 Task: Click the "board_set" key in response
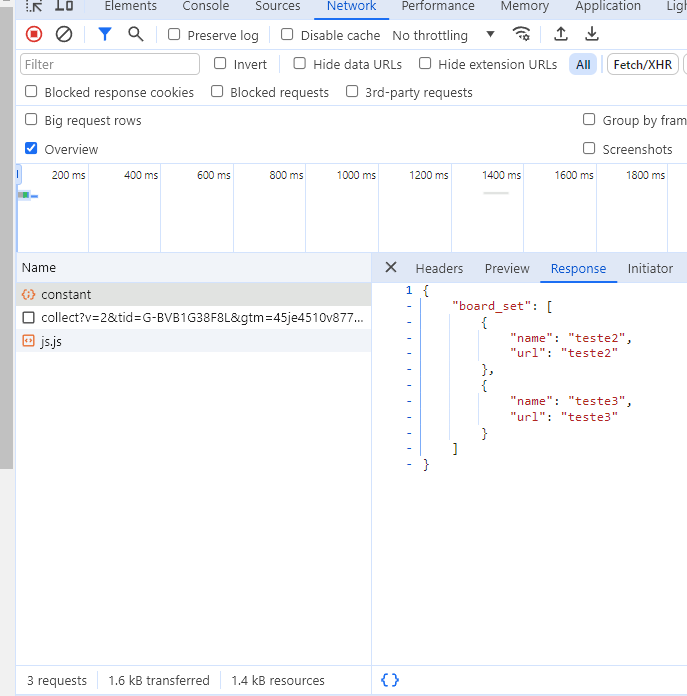coord(491,306)
